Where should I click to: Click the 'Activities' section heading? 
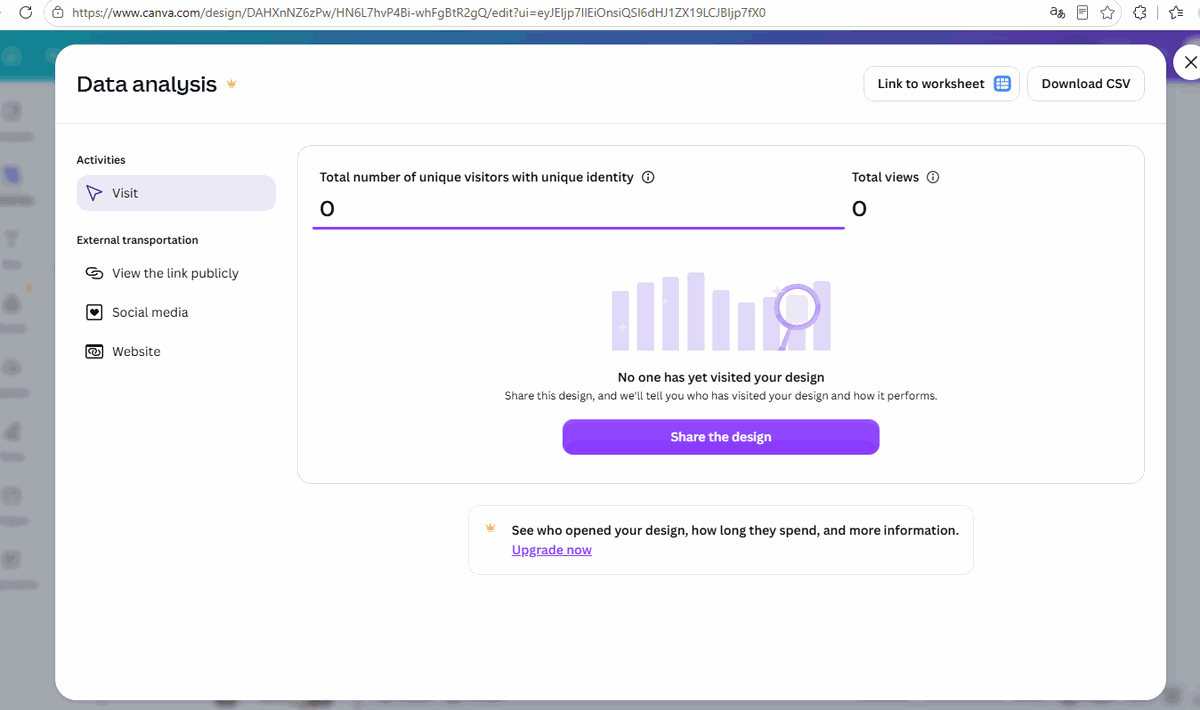click(x=101, y=160)
